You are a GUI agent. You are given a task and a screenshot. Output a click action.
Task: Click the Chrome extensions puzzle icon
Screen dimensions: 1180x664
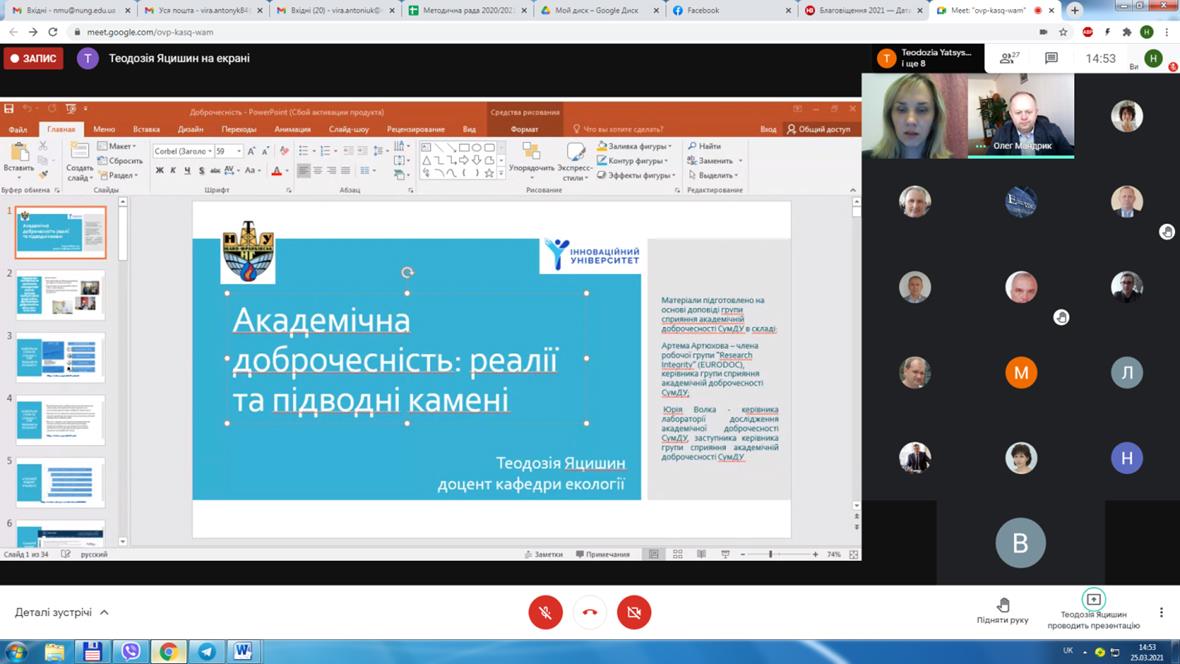[1127, 32]
